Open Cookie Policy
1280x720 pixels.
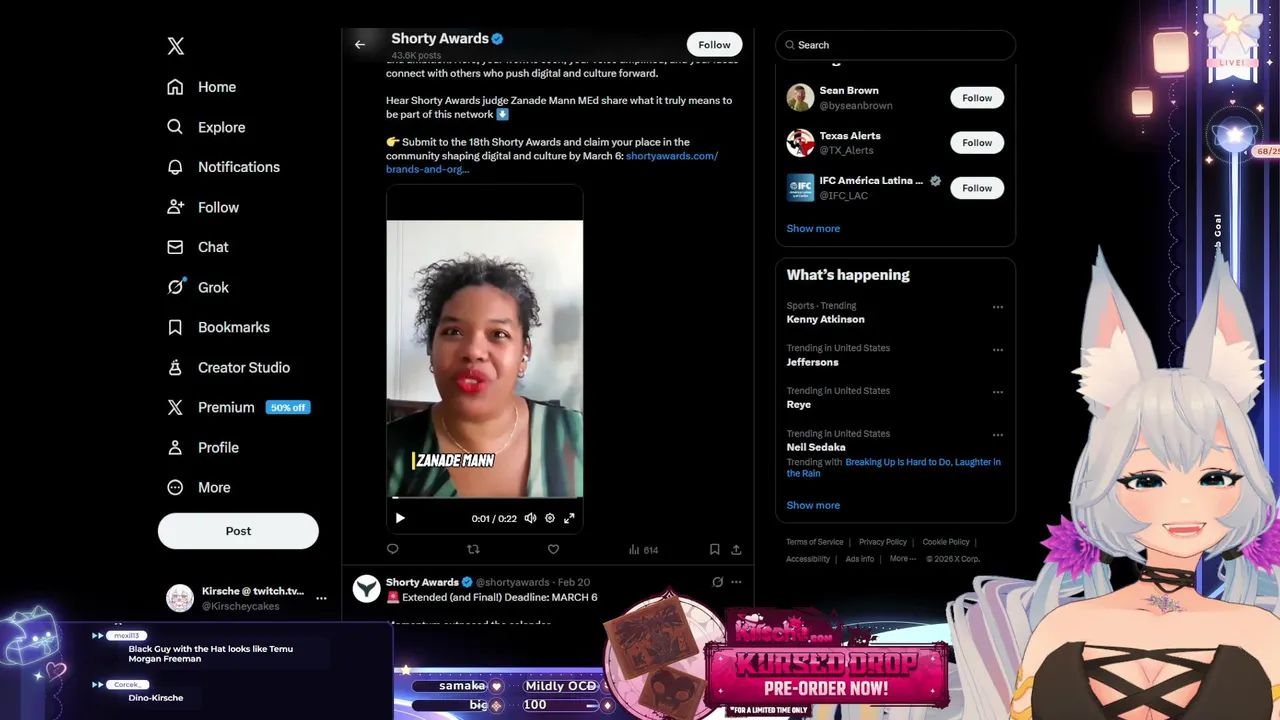pyautogui.click(x=946, y=542)
